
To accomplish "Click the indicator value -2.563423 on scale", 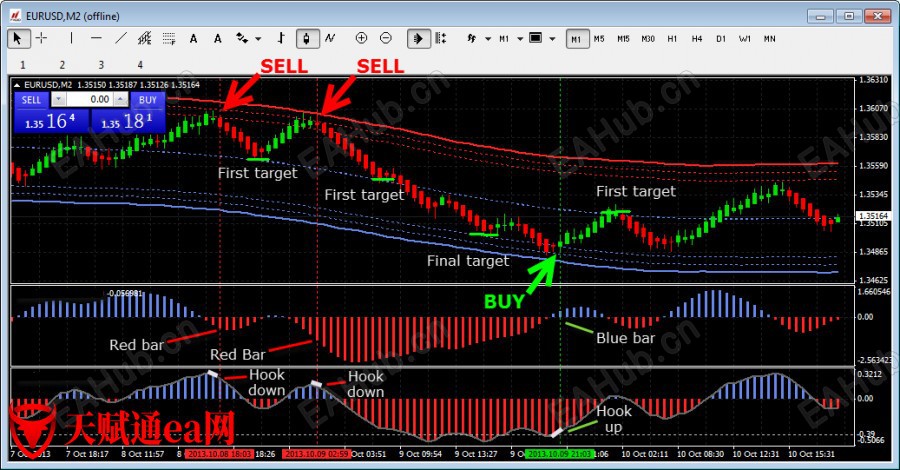I will [875, 360].
